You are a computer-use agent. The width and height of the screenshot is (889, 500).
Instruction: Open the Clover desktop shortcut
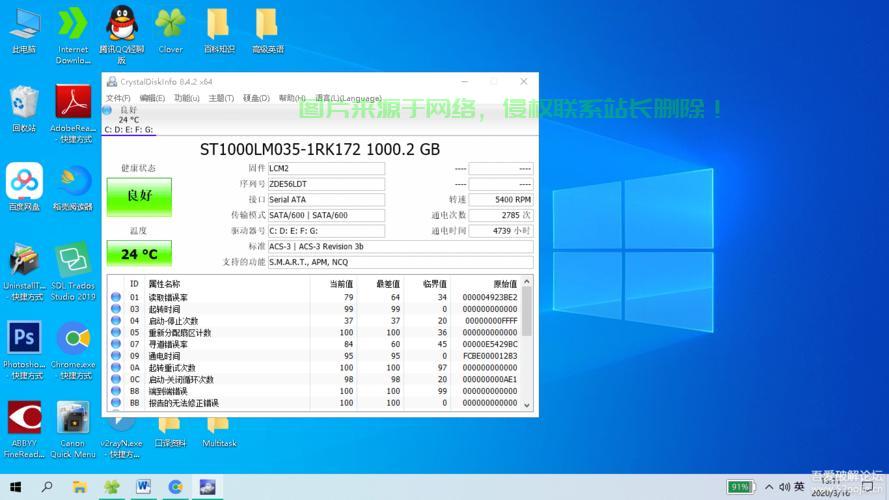pos(171,32)
